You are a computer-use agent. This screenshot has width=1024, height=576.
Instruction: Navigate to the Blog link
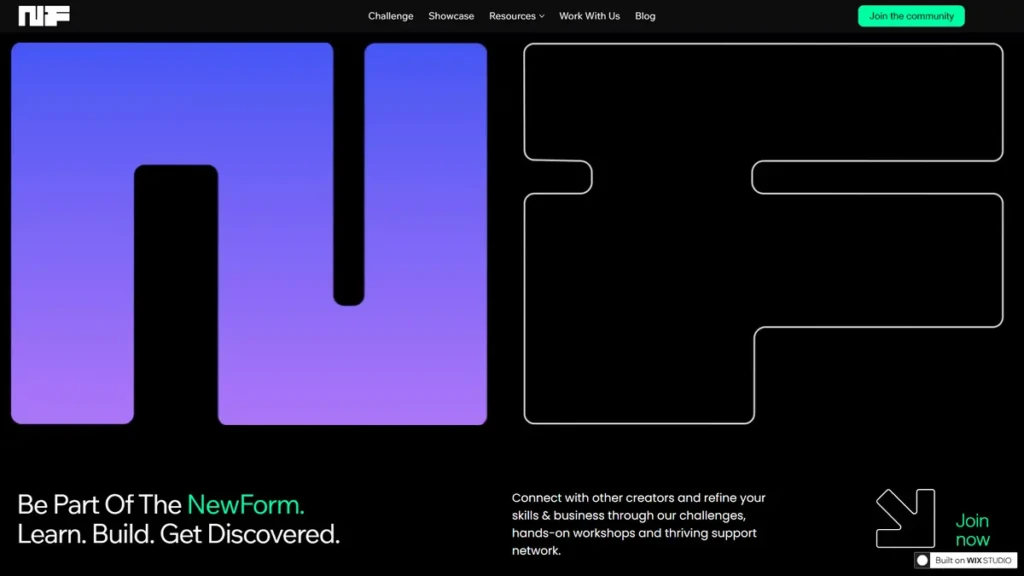click(645, 16)
